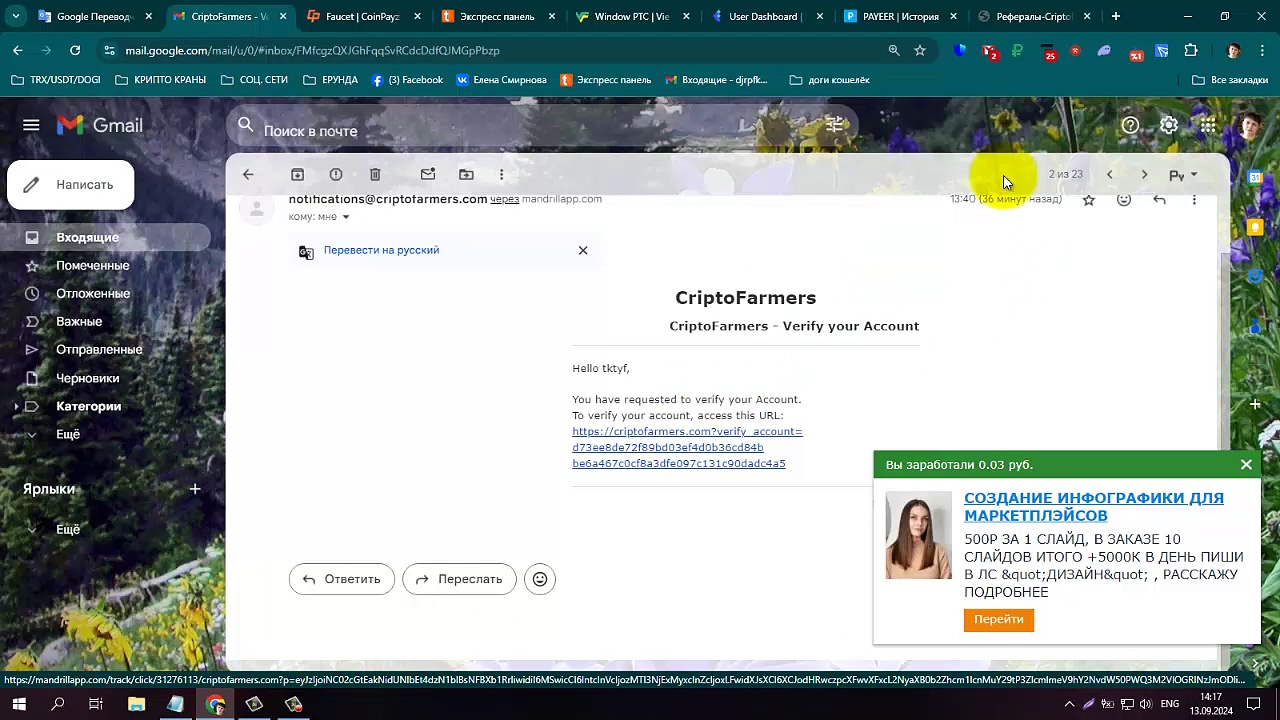
Task: Show search options filter icon
Action: click(x=834, y=125)
